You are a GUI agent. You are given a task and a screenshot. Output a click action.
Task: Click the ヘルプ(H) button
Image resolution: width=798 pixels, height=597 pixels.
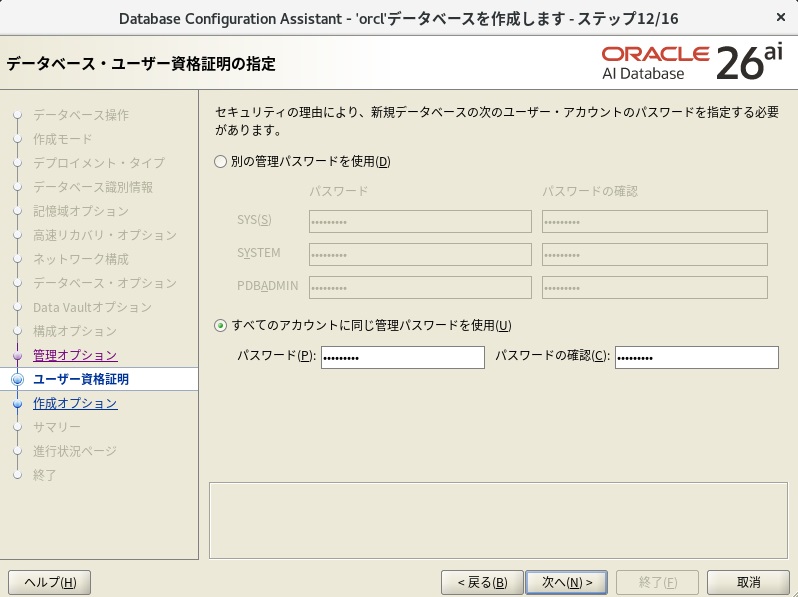pos(49,582)
